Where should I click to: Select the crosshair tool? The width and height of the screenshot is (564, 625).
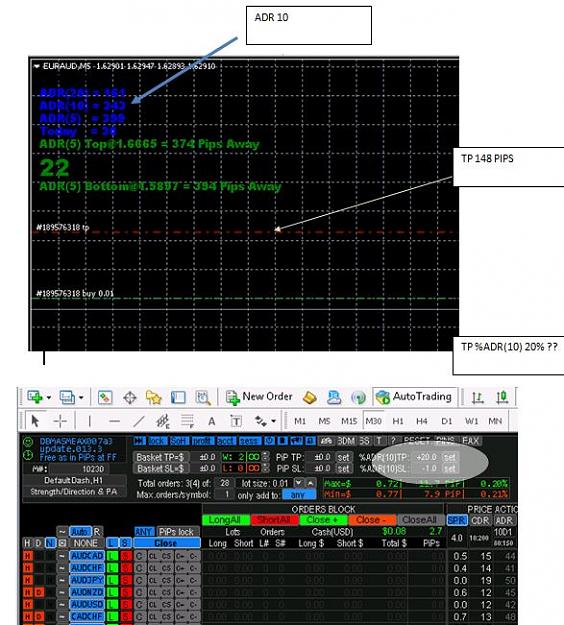(60, 421)
